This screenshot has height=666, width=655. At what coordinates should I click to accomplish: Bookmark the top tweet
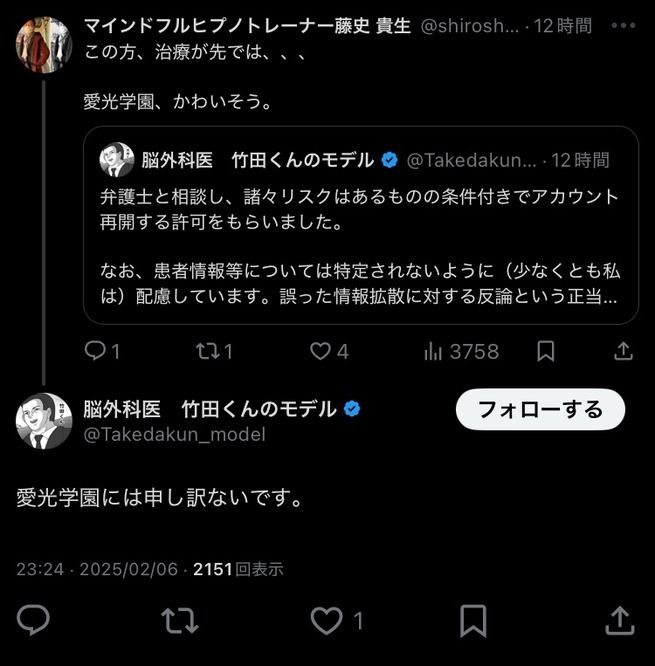(546, 351)
